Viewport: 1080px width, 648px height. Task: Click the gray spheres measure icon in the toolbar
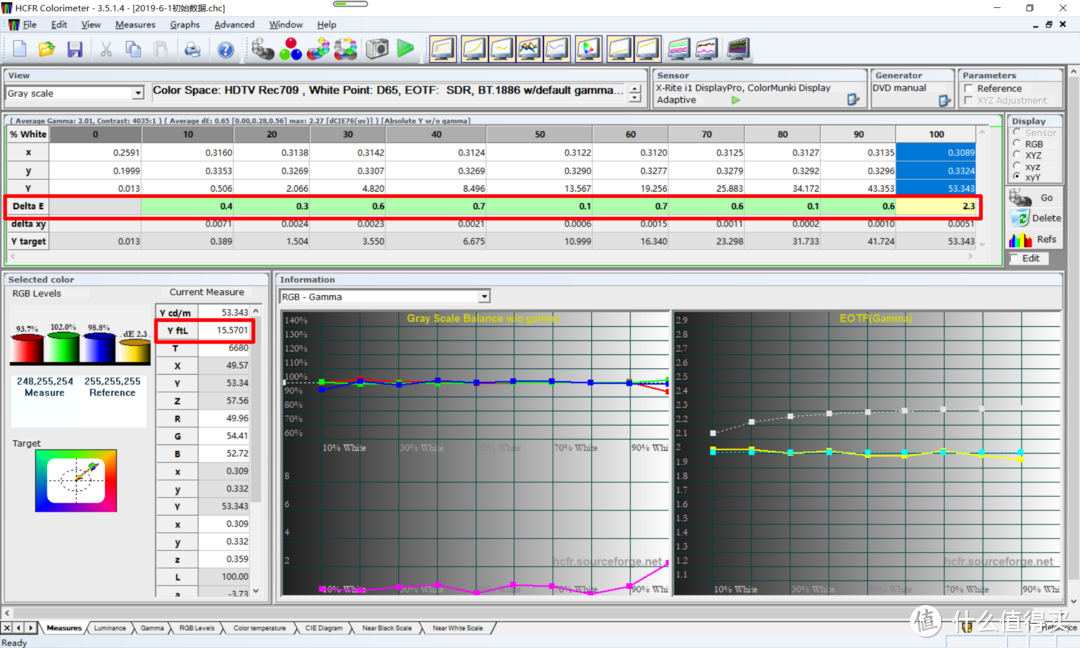[x=263, y=49]
